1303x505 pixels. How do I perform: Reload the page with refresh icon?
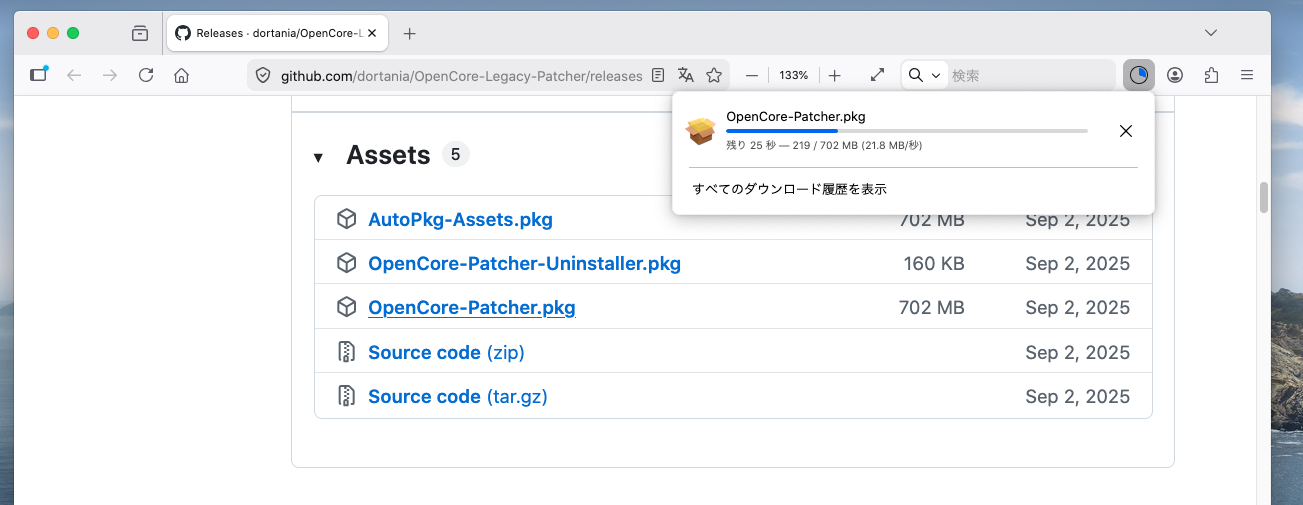tap(146, 75)
